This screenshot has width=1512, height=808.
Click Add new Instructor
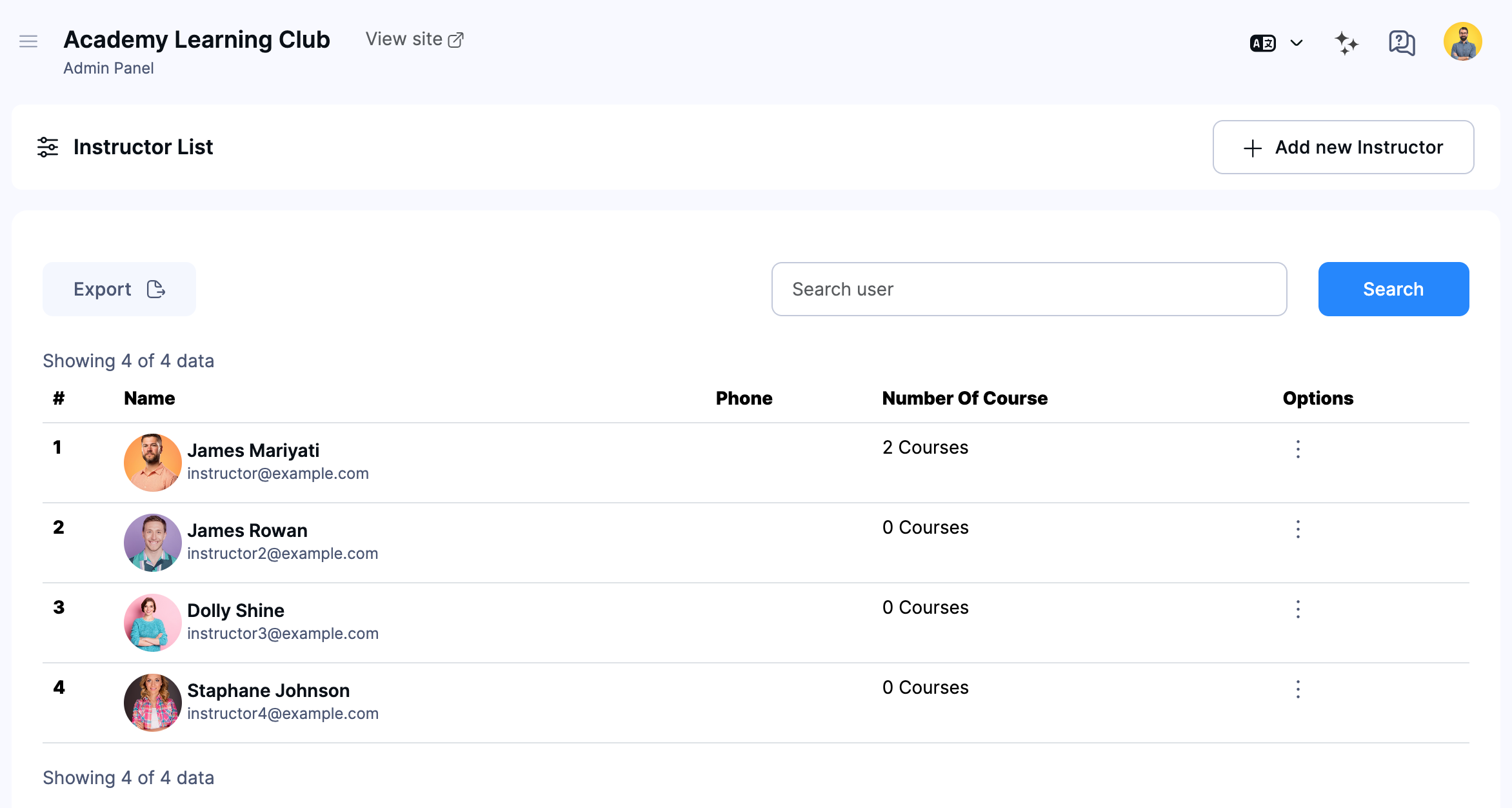(1342, 147)
